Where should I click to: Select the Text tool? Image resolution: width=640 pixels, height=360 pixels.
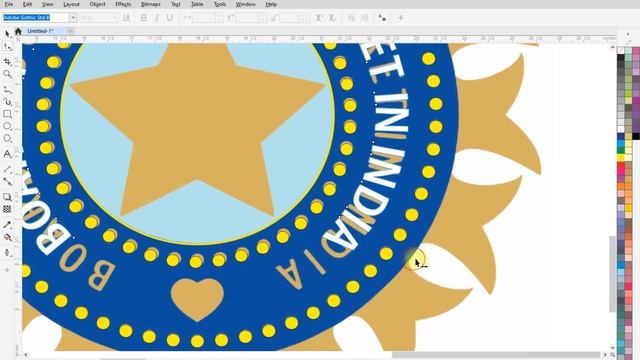point(7,154)
